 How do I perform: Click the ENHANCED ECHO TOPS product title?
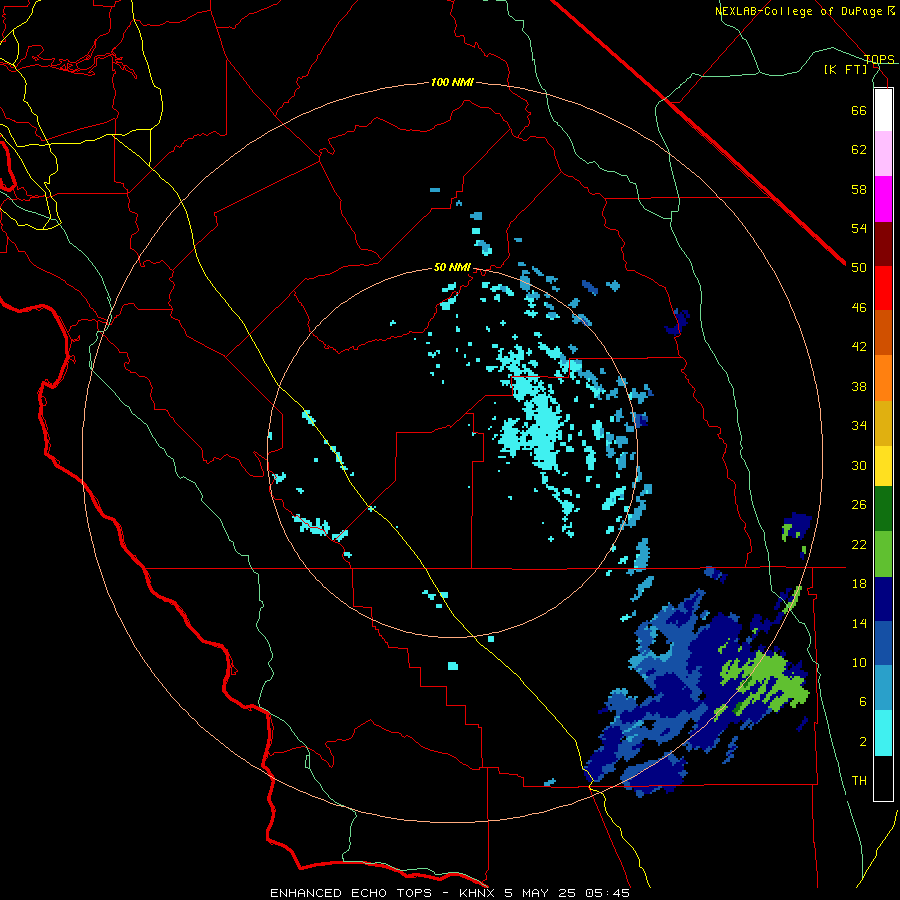tap(351, 893)
